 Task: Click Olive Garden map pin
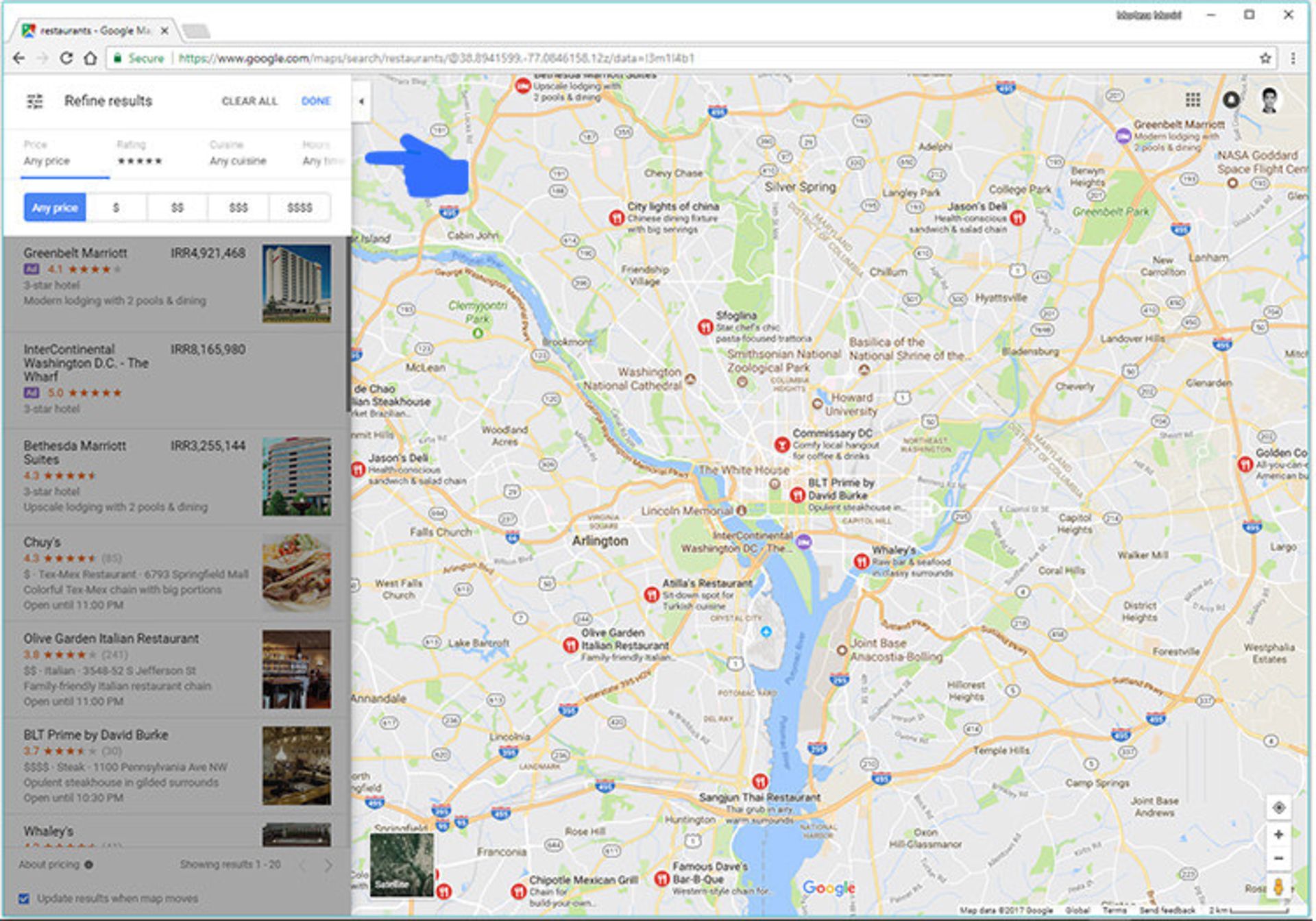570,645
